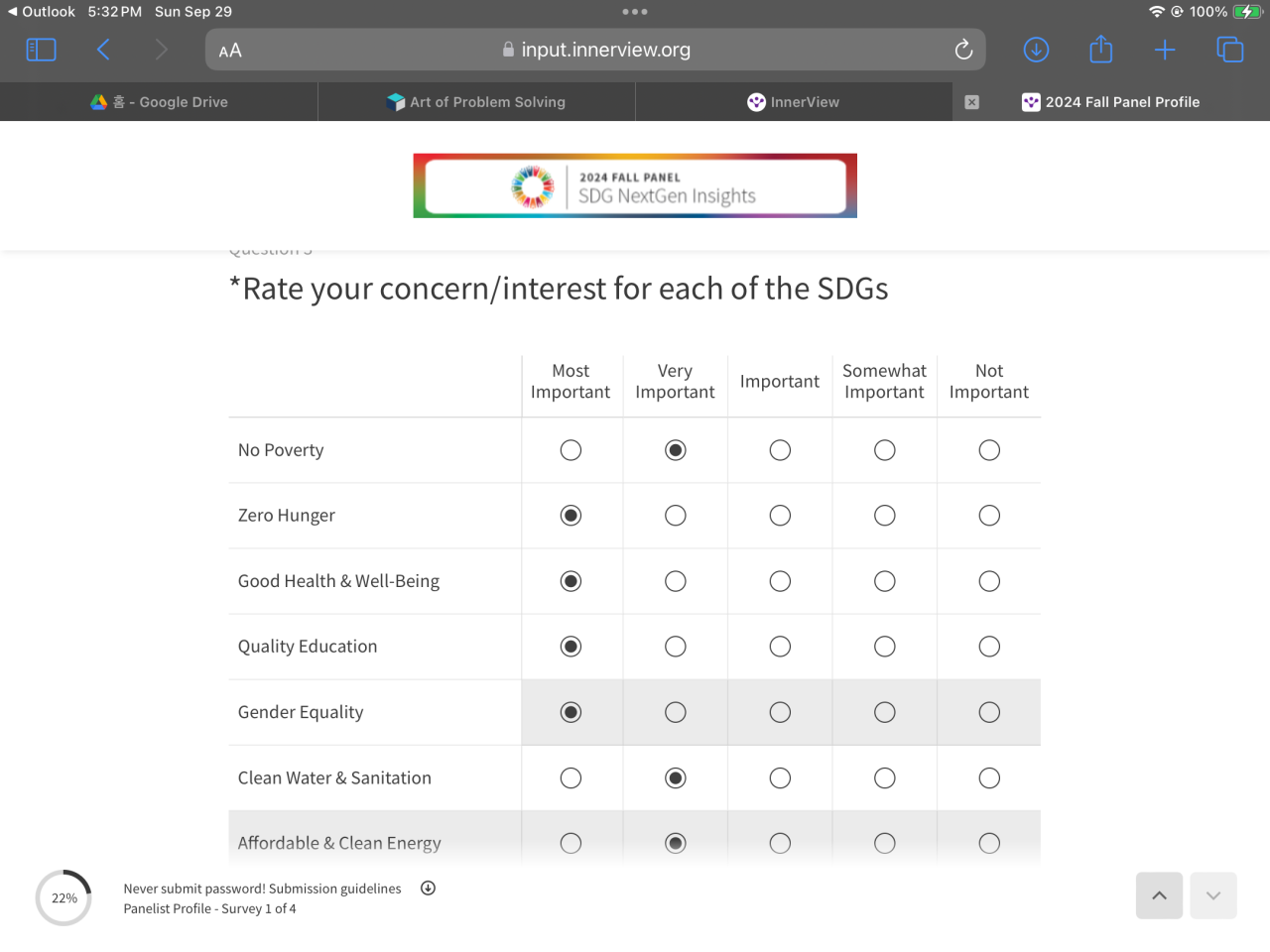1270x952 pixels.
Task: Click the submission guidelines download icon
Action: (x=428, y=888)
